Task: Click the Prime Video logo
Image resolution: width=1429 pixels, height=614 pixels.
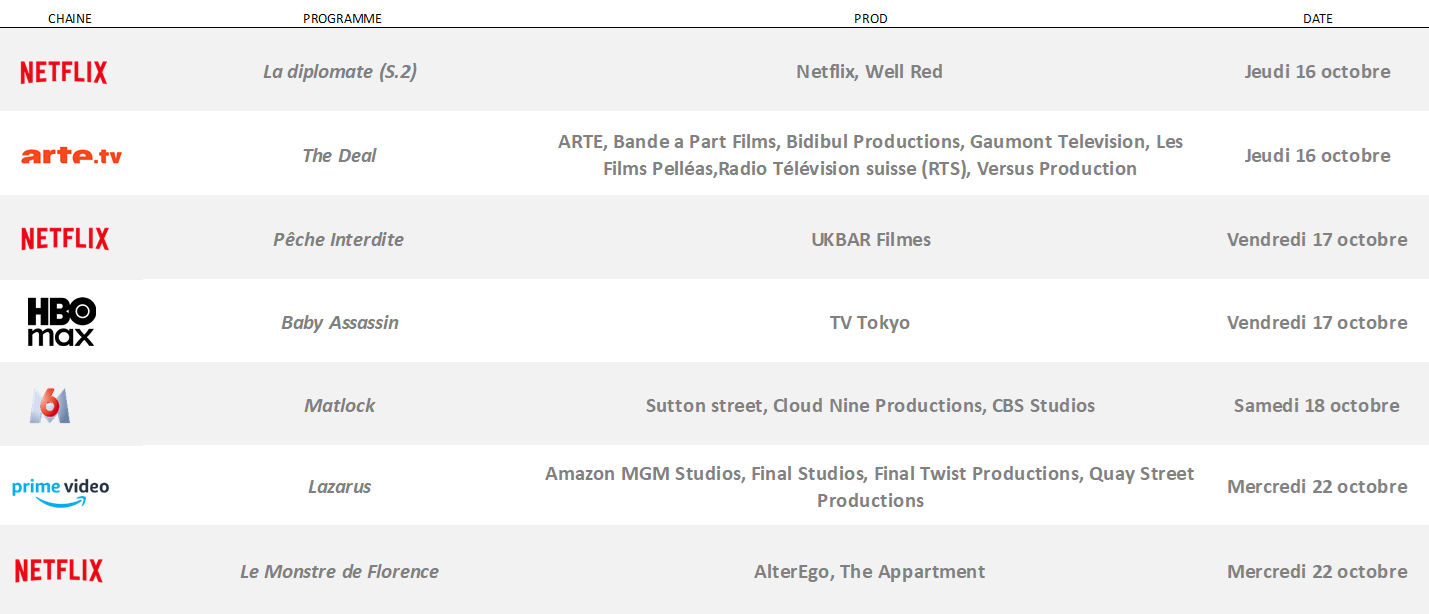Action: click(x=60, y=491)
